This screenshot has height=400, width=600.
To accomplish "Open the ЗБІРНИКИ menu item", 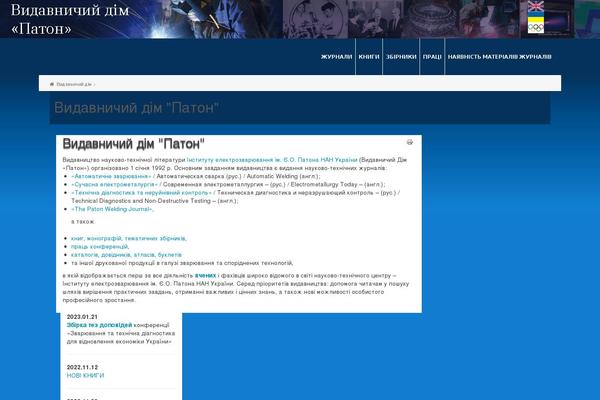I will click(401, 57).
